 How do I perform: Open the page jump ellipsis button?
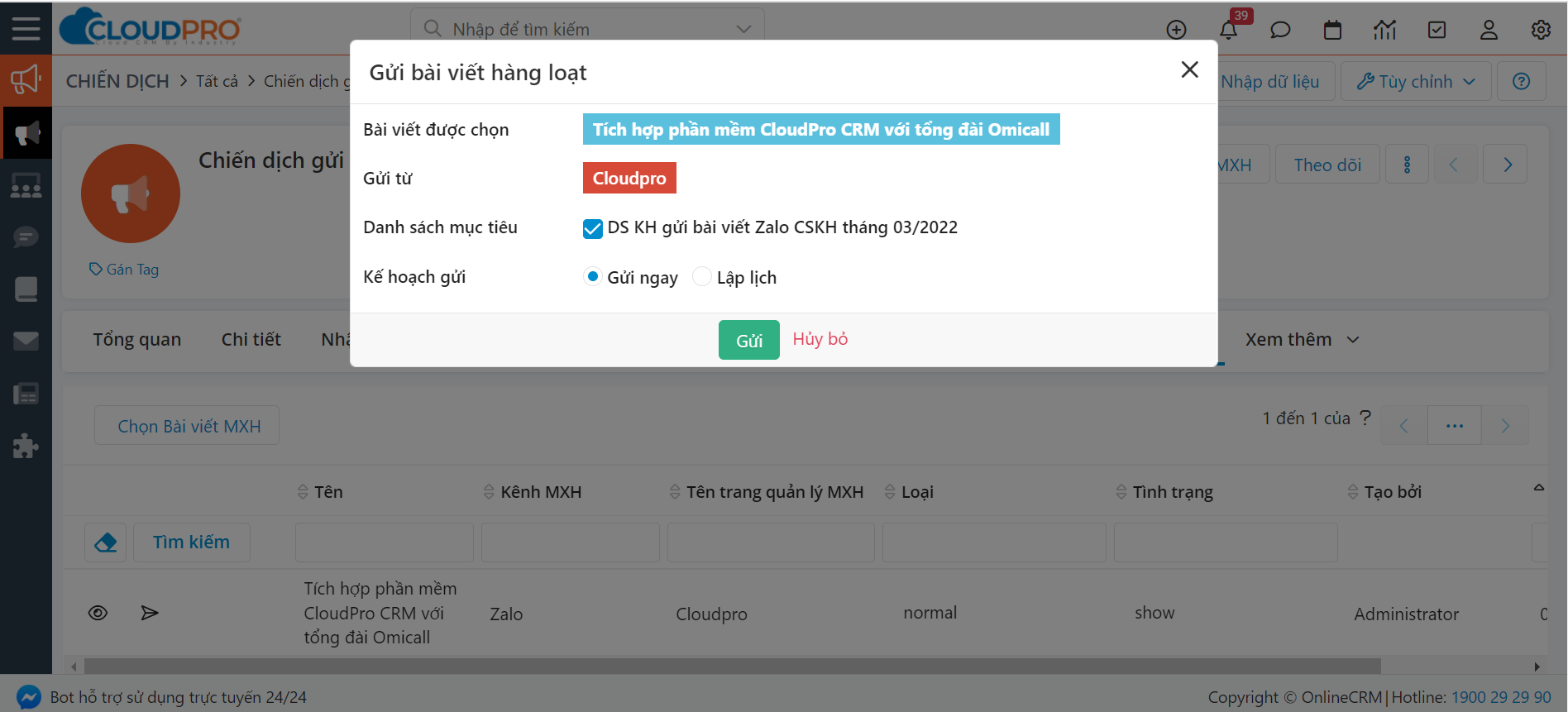click(1455, 426)
